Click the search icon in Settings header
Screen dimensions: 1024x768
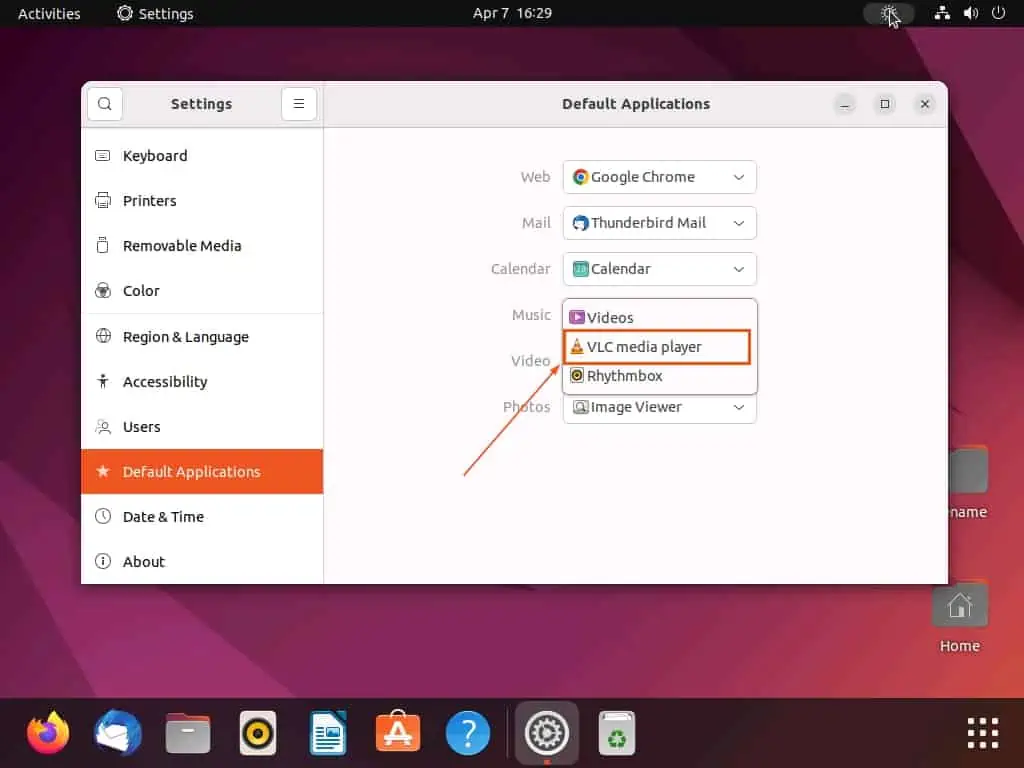tap(105, 104)
